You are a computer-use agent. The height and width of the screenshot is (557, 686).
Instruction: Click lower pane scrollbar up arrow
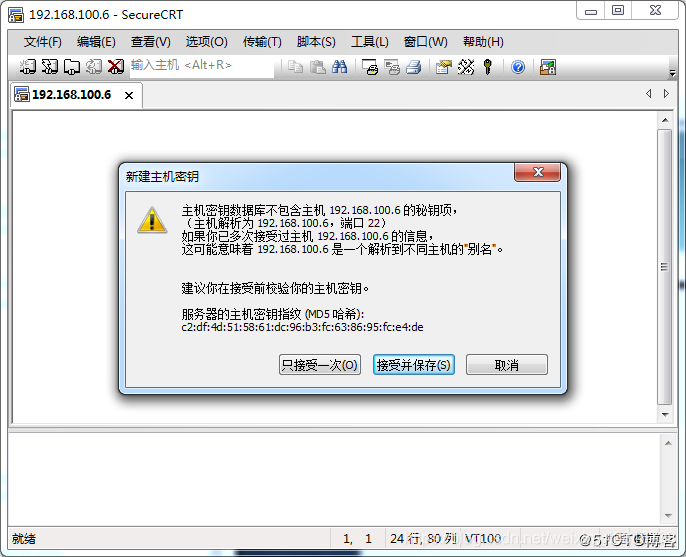tap(668, 443)
